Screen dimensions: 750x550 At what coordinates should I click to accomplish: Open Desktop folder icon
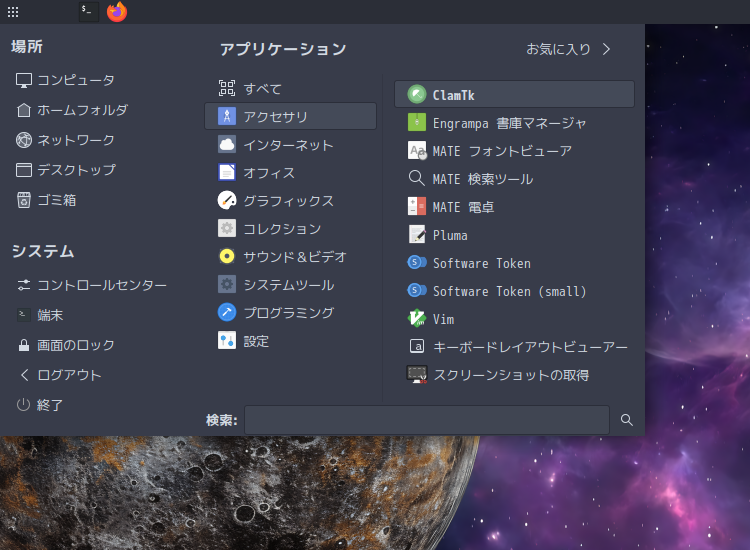(x=24, y=170)
